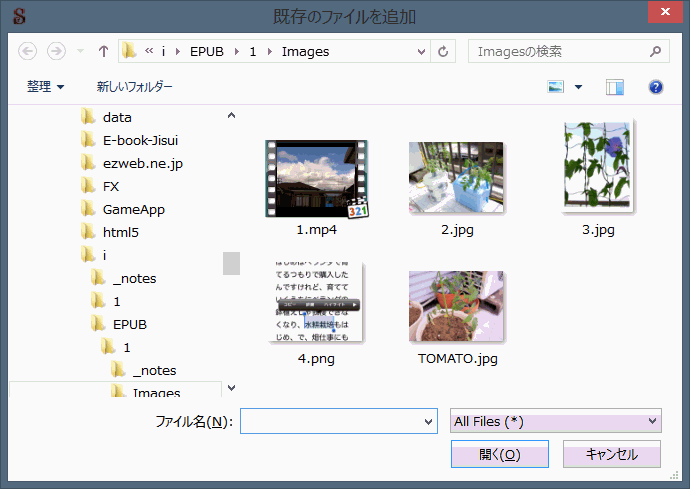
Task: Open the view options dropdown arrow
Action: click(x=578, y=87)
